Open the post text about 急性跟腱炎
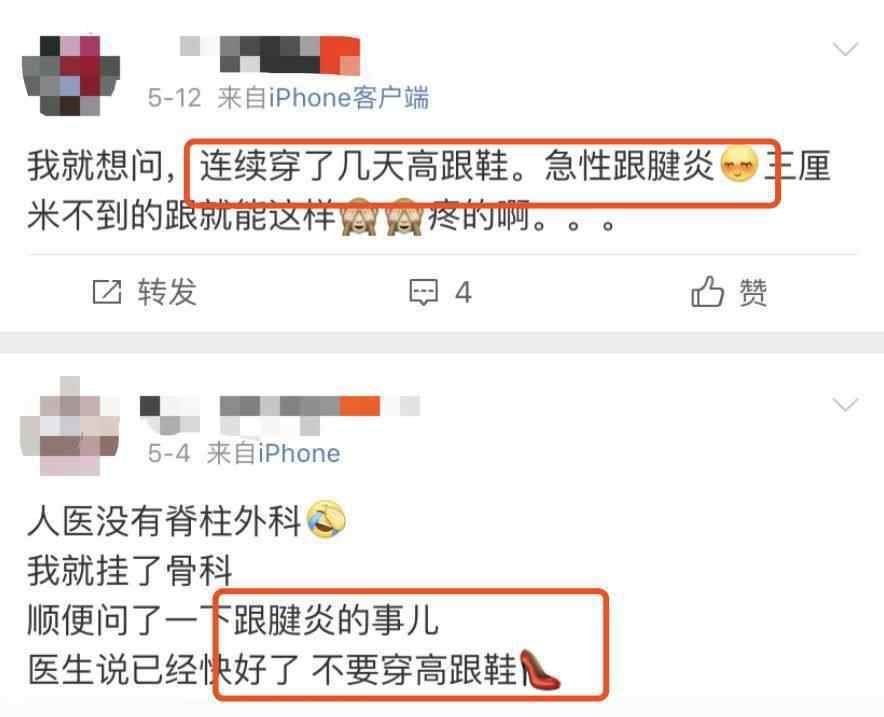 (429, 191)
